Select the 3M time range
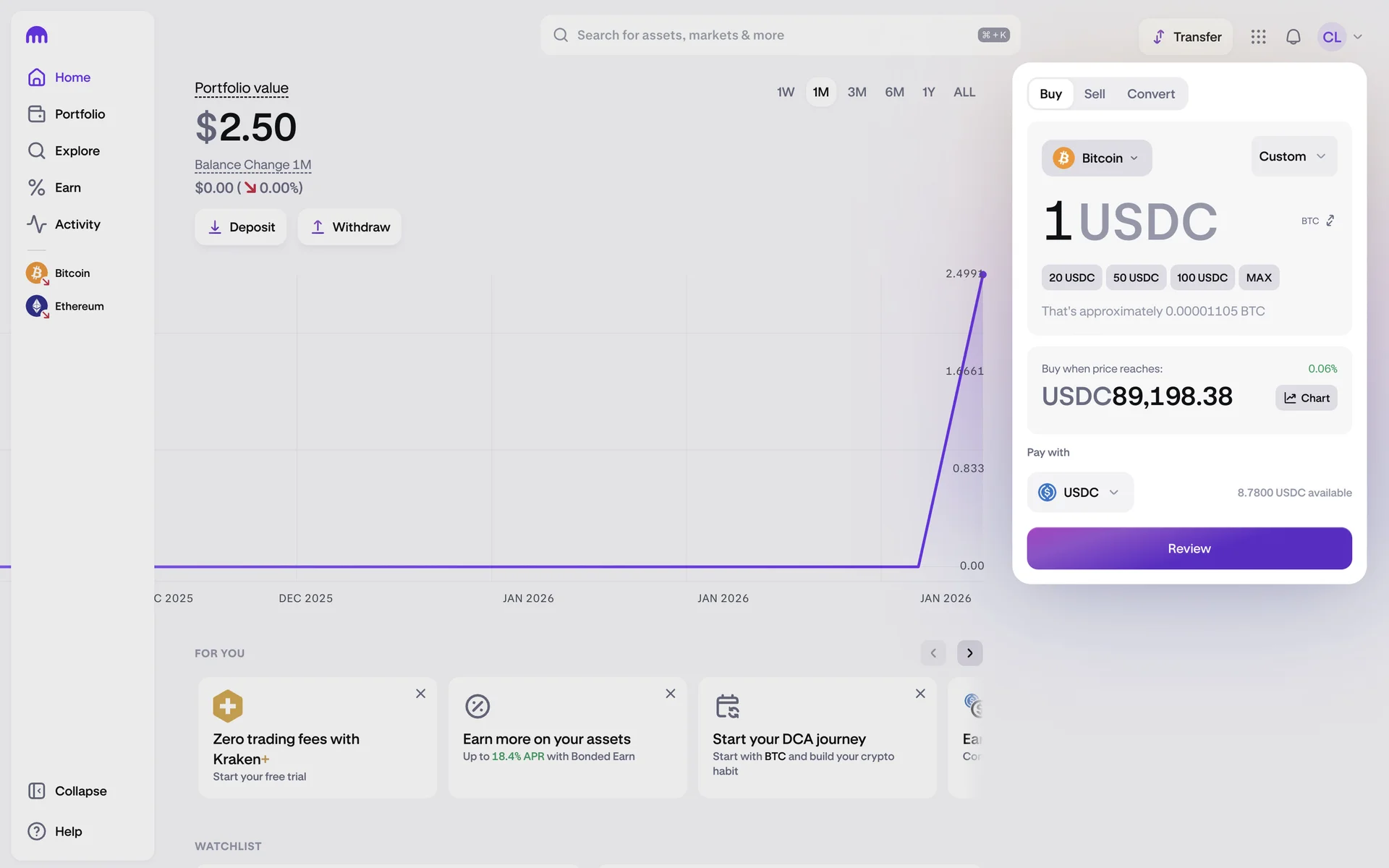 coord(857,93)
